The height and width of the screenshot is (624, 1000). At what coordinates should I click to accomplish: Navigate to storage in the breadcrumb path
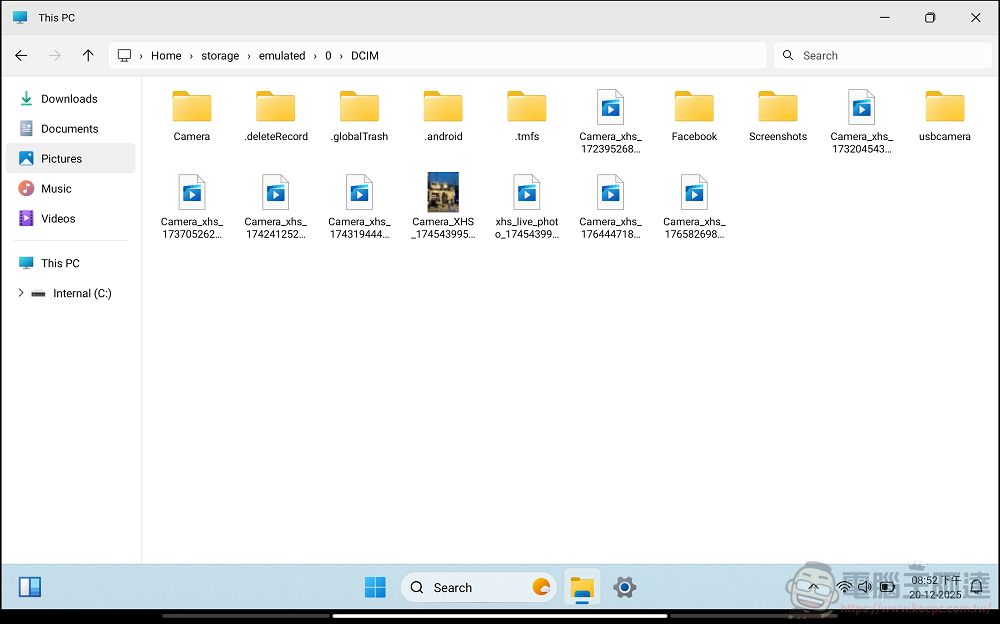220,55
